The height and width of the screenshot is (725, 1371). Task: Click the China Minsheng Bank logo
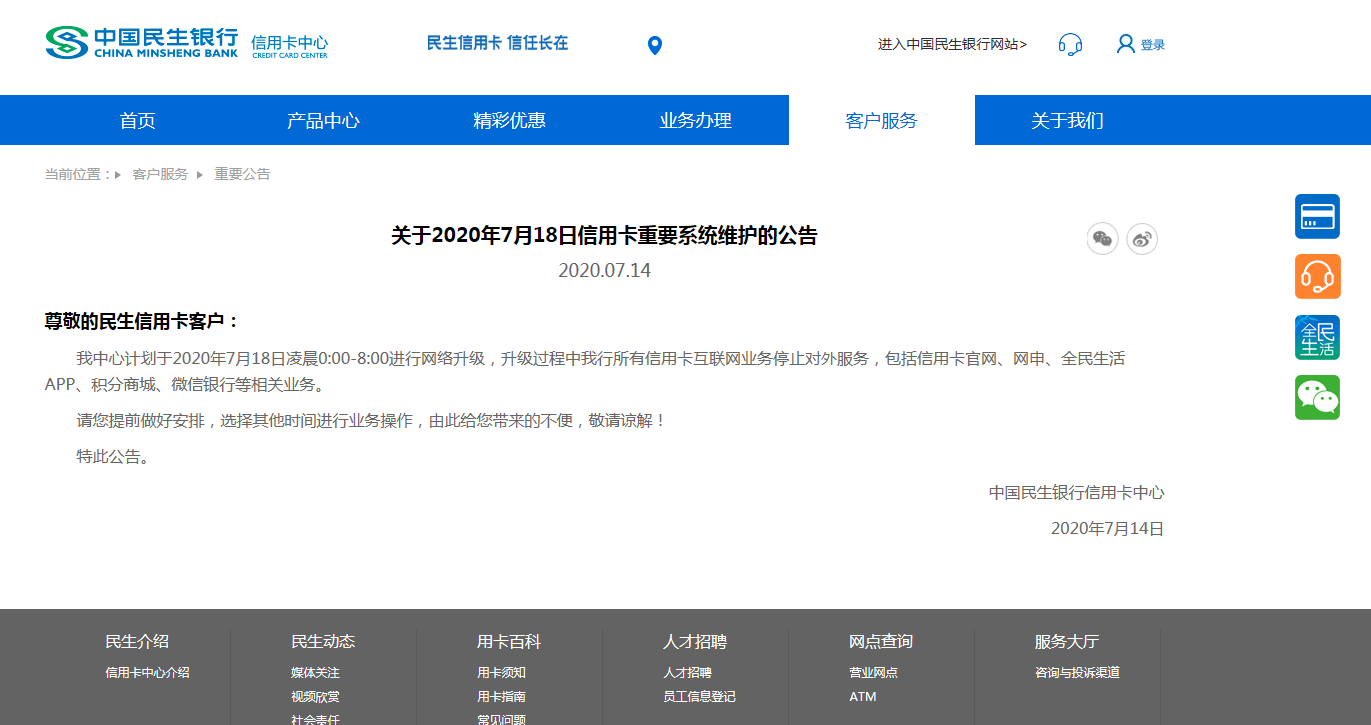[x=141, y=43]
